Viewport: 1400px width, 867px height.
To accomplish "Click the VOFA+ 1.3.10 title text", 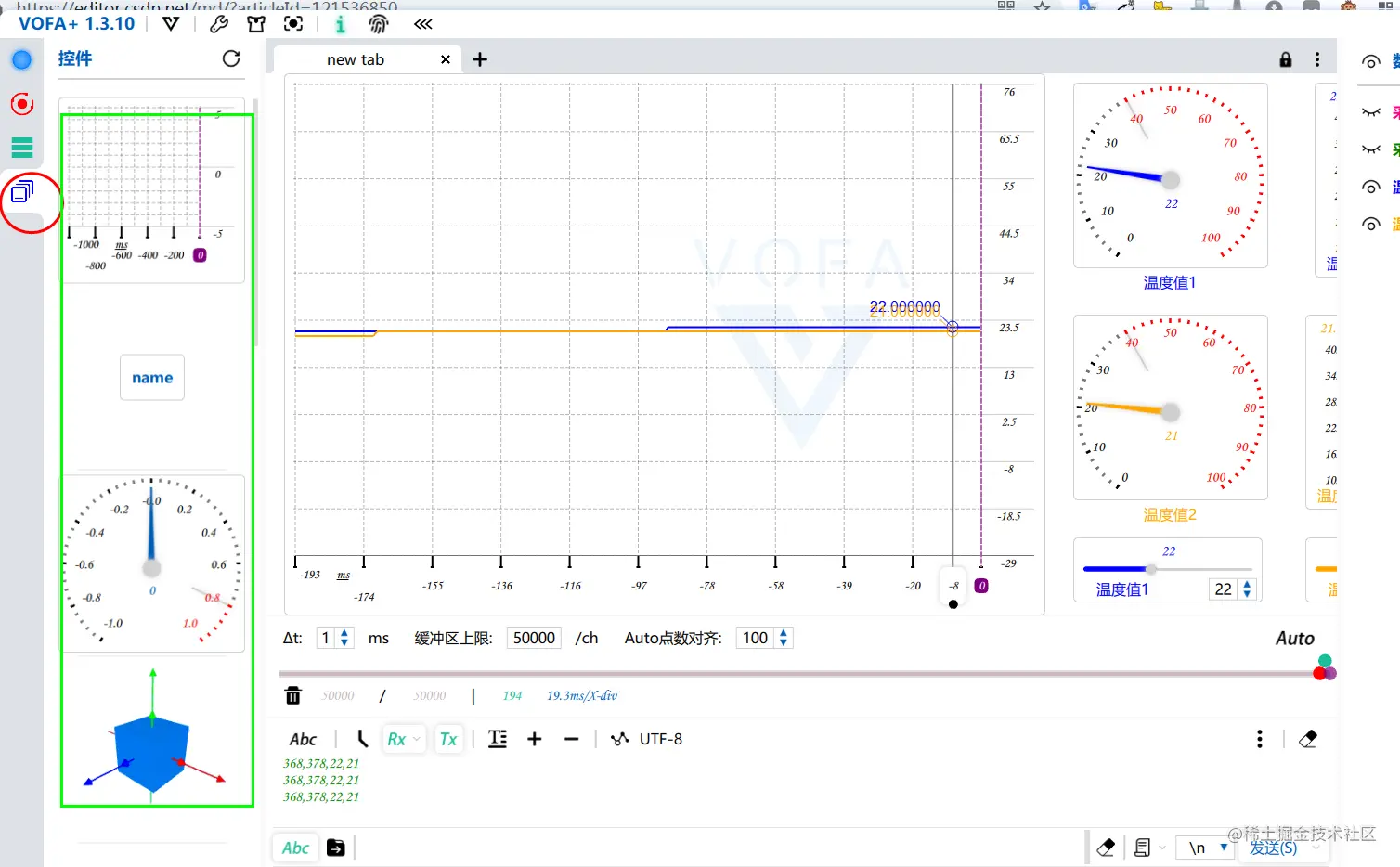I will point(77,23).
